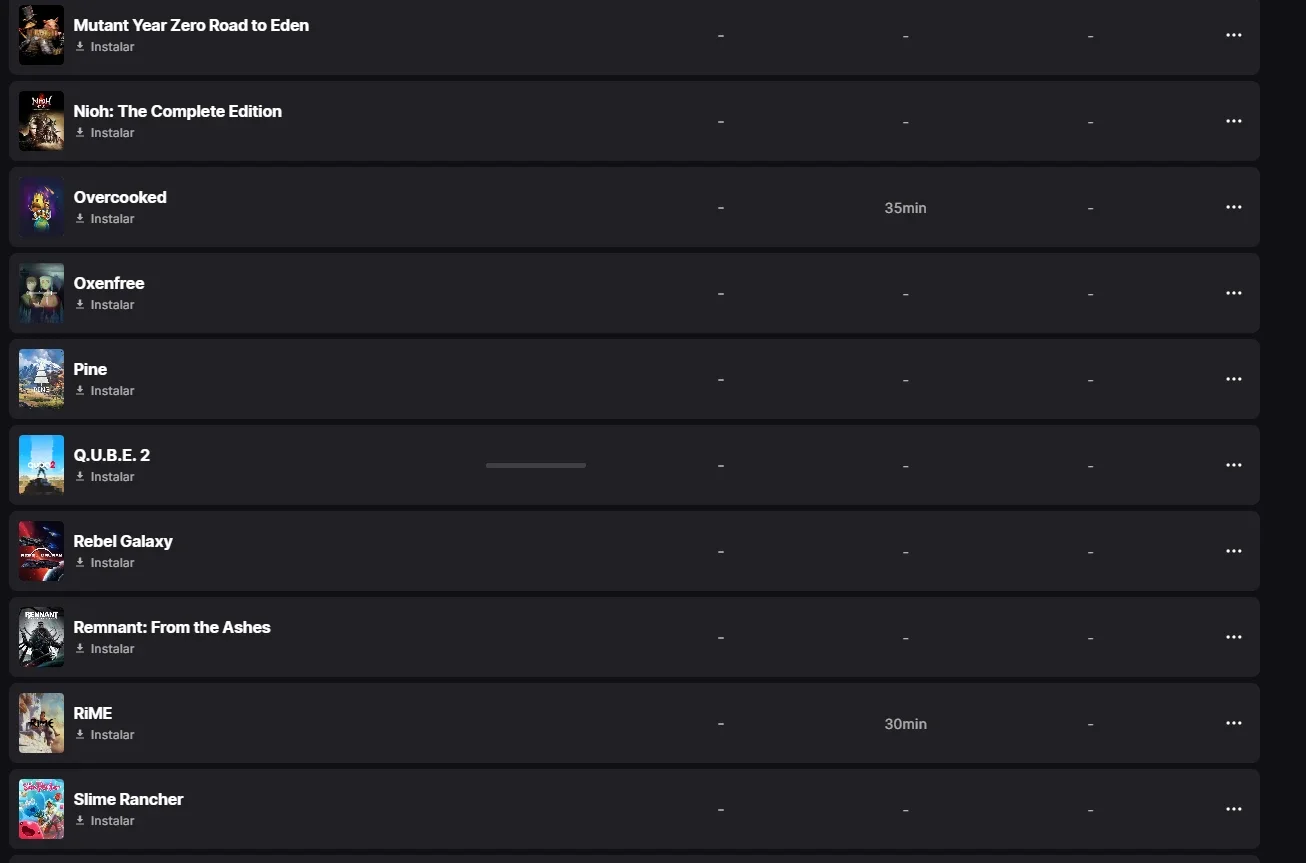Open the three-dot menu for Rebel Galaxy
Screen dimensions: 1306x863
click(1234, 551)
